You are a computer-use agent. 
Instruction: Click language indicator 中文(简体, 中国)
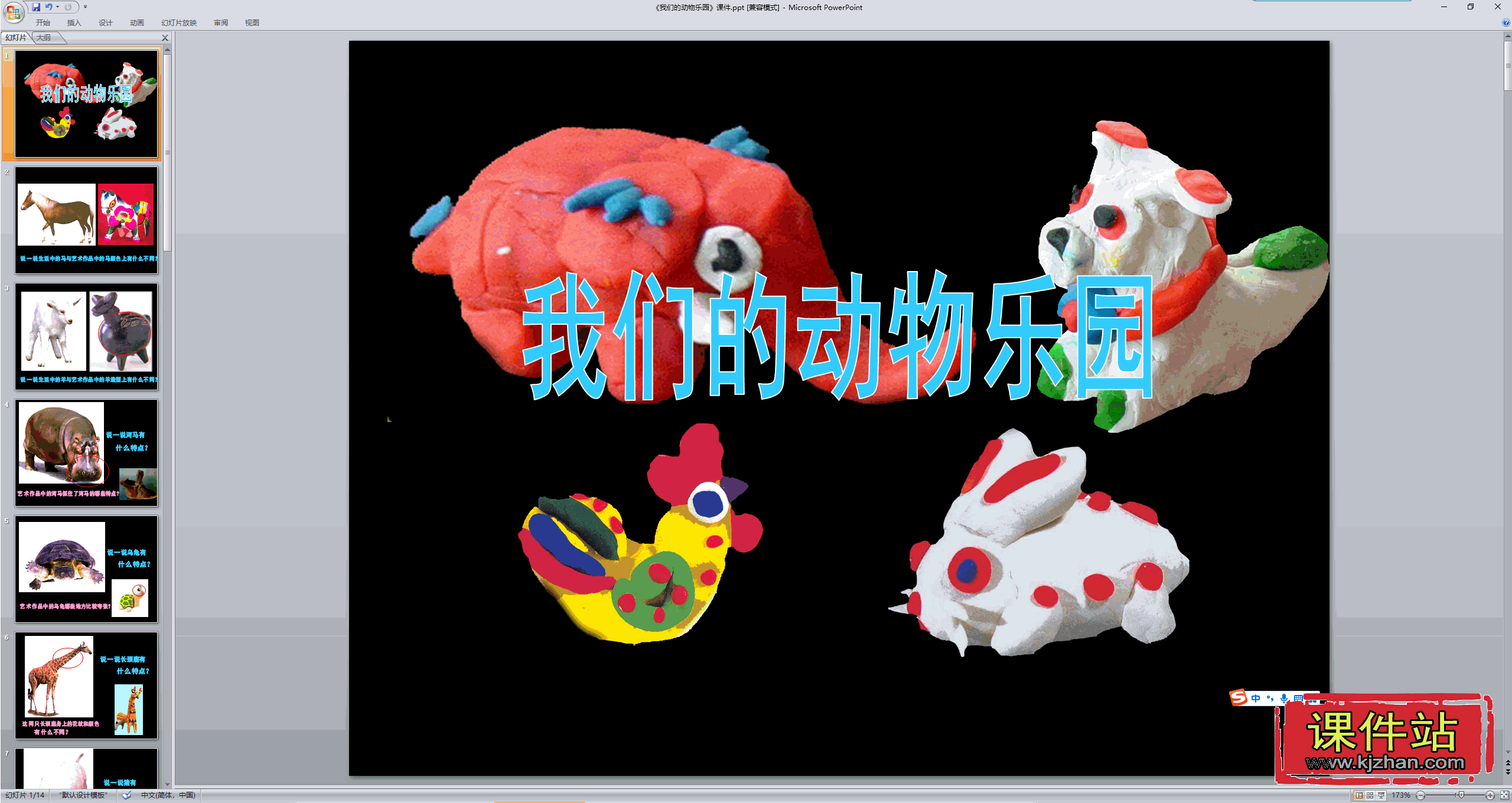click(168, 795)
